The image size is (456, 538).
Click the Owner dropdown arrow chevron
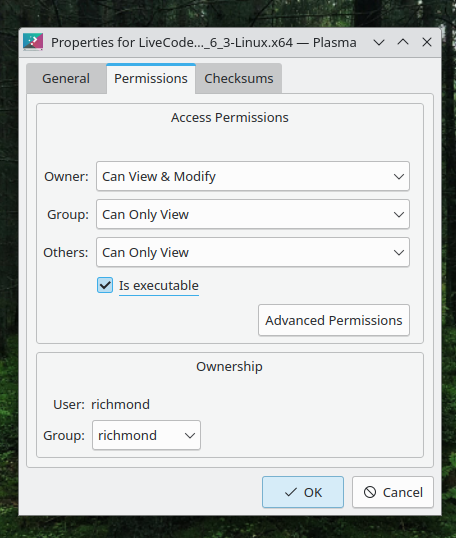pyautogui.click(x=399, y=177)
